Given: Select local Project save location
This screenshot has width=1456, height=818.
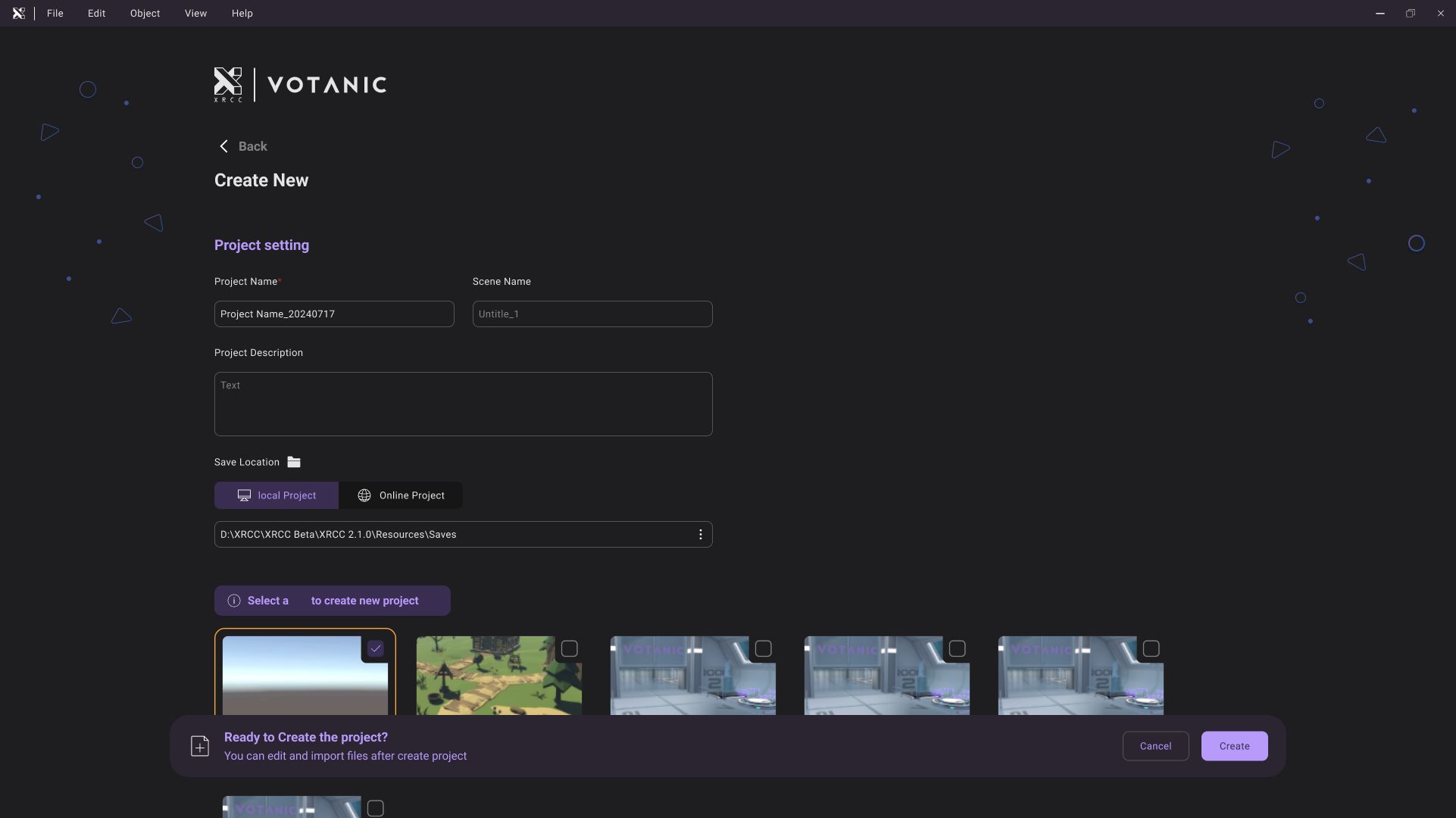Looking at the screenshot, I should click(x=277, y=495).
